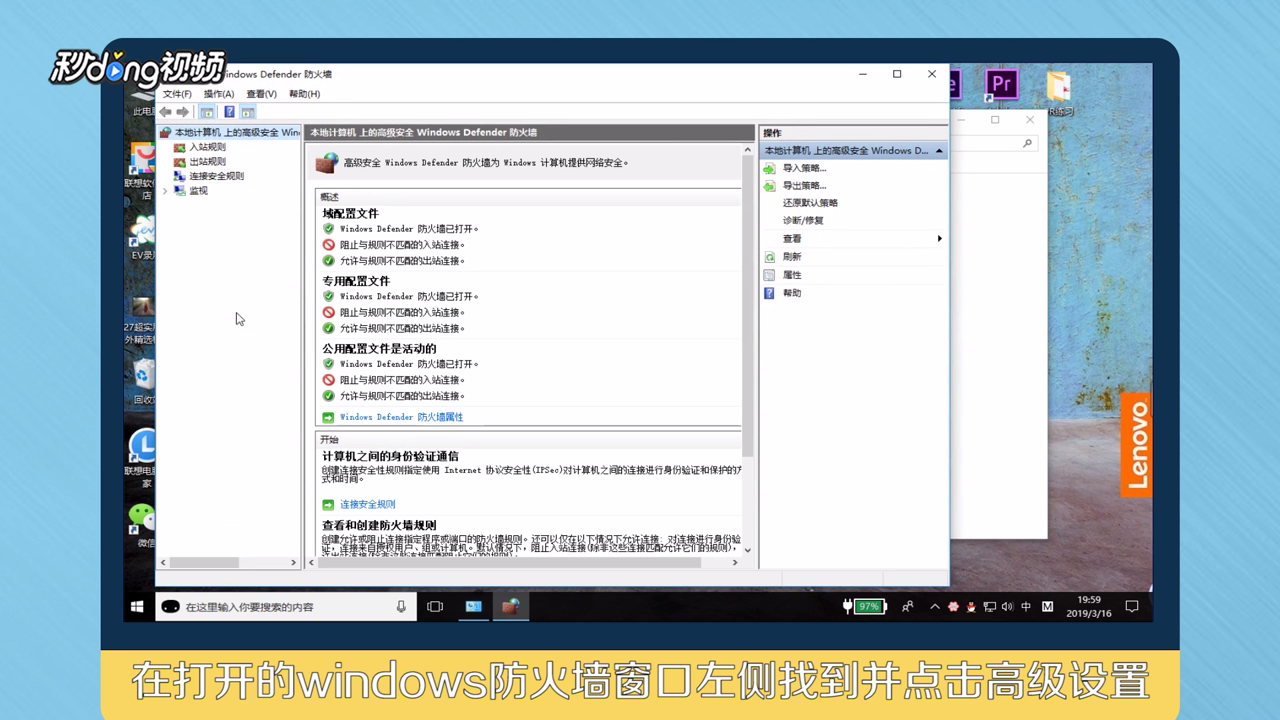Viewport: 1280px width, 720px height.
Task: Click firewall icon in overview banner
Action: (327, 162)
